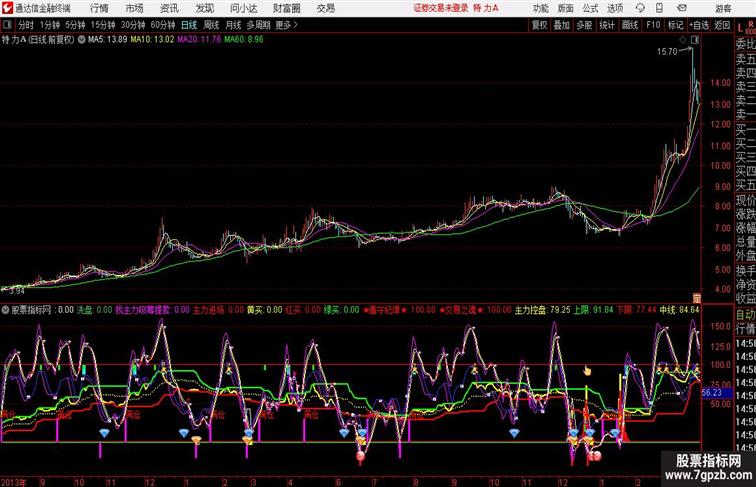The height and width of the screenshot is (487, 756).
Task: Click the diamond icon at chart top-right
Action: (x=683, y=40)
